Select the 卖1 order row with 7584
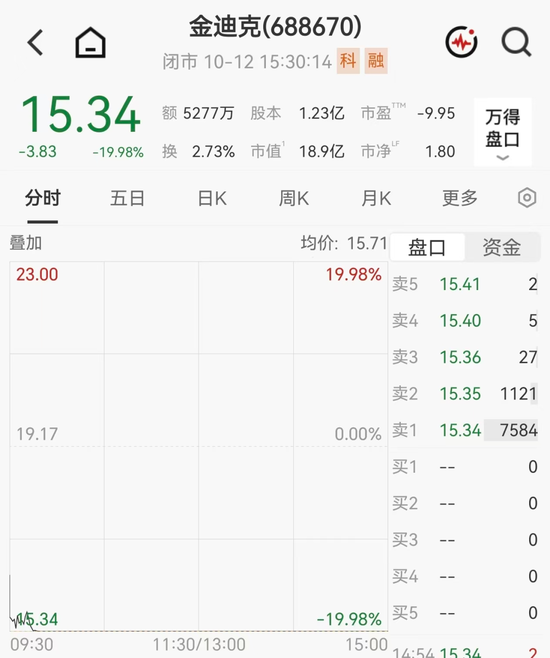 pyautogui.click(x=465, y=430)
